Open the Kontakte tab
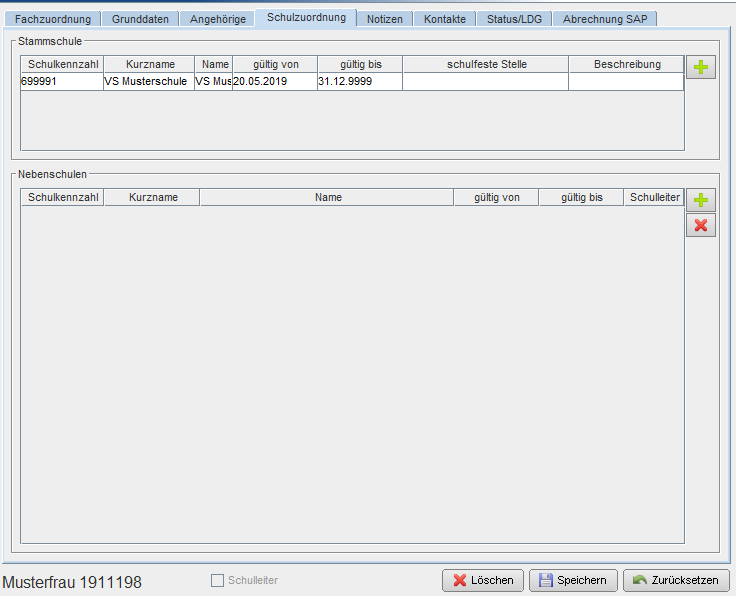 pyautogui.click(x=445, y=19)
